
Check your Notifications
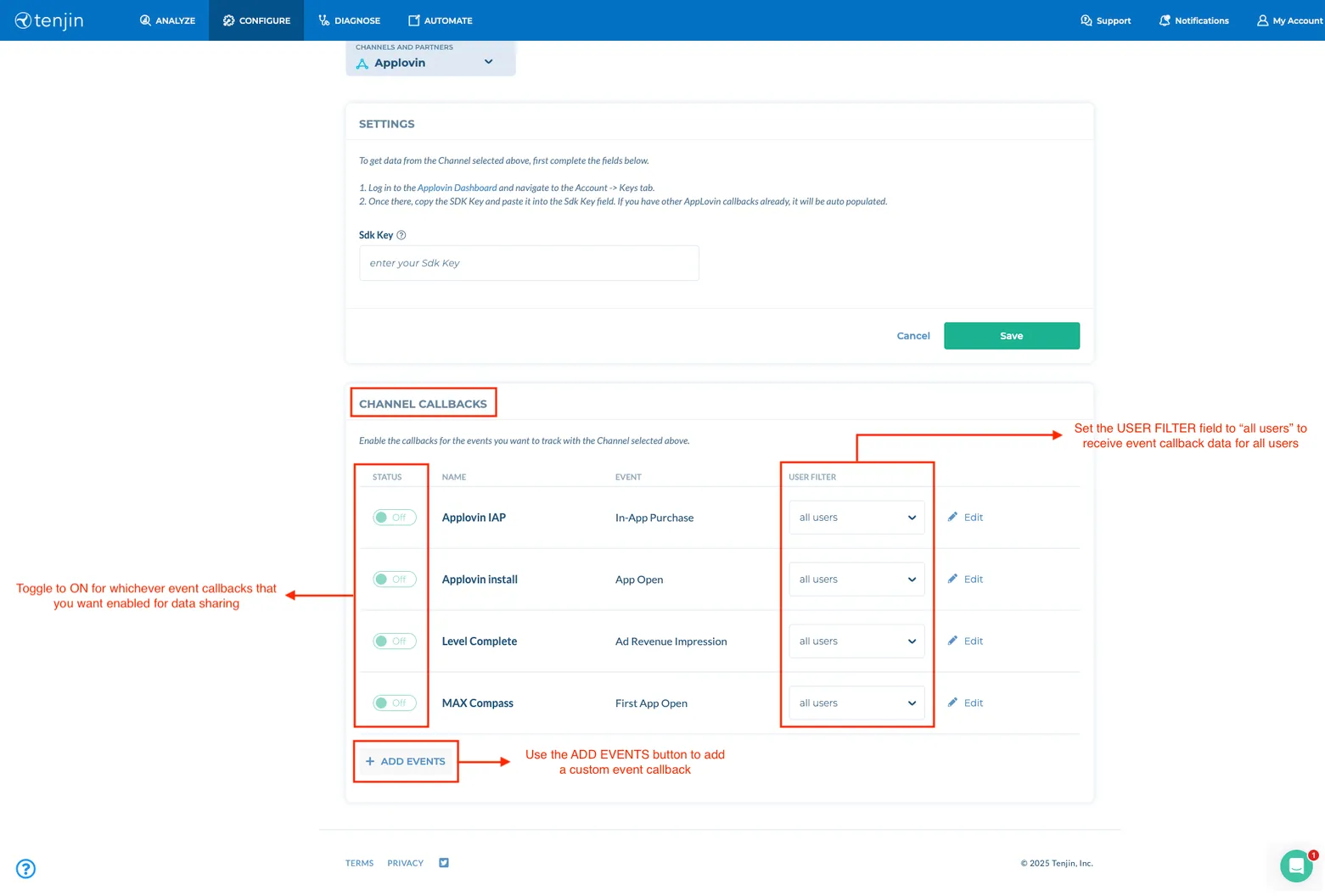[1193, 20]
